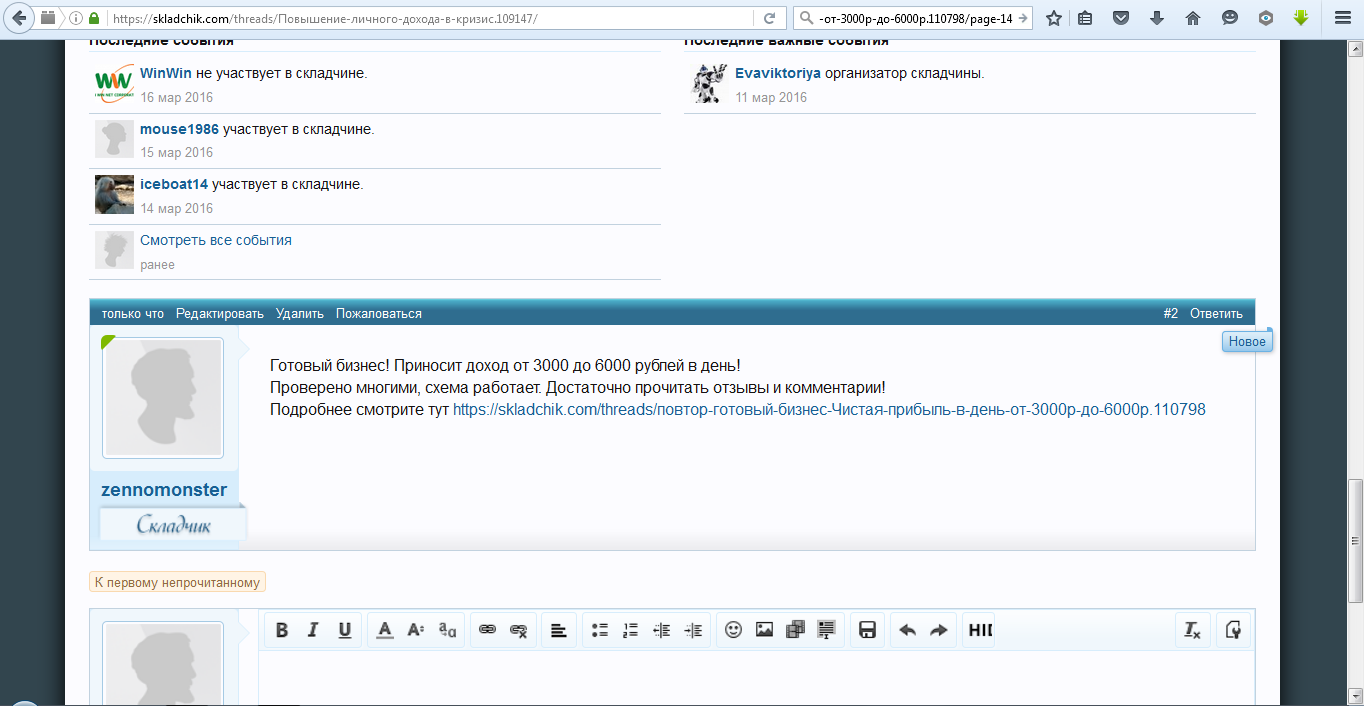
Task: Click the HIDE tag button
Action: coord(980,630)
